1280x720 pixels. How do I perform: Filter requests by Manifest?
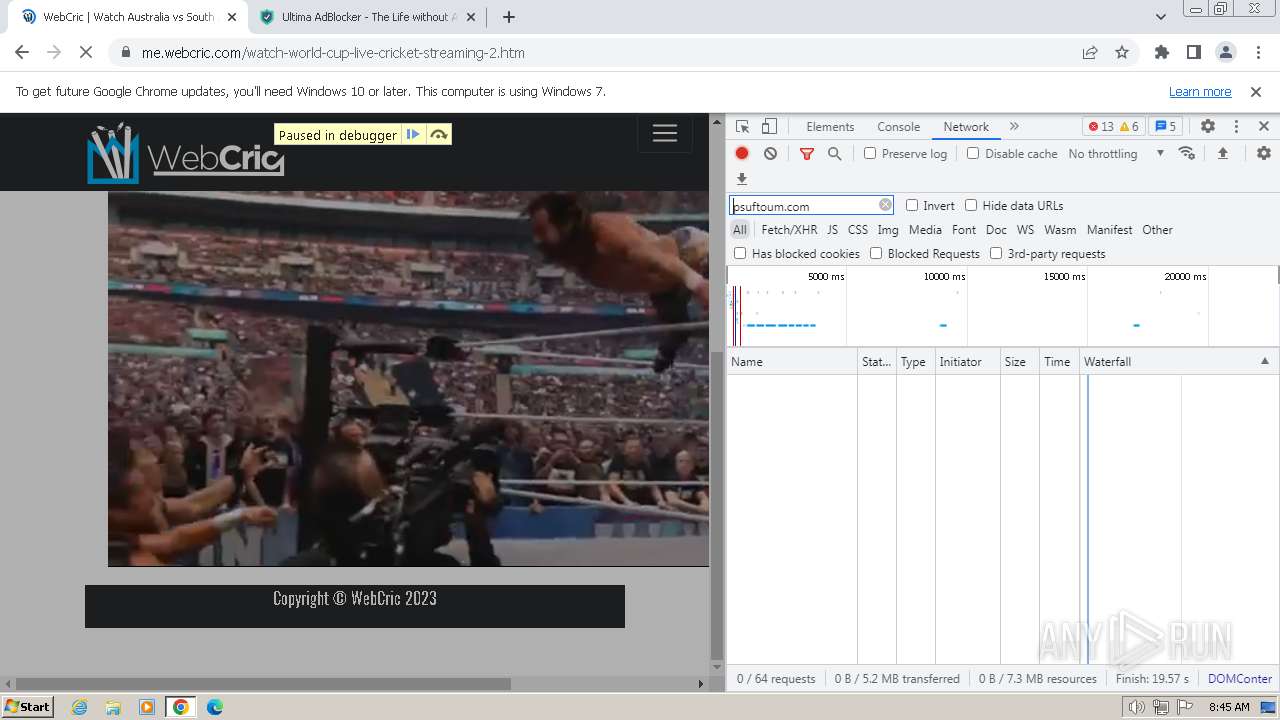click(1110, 229)
